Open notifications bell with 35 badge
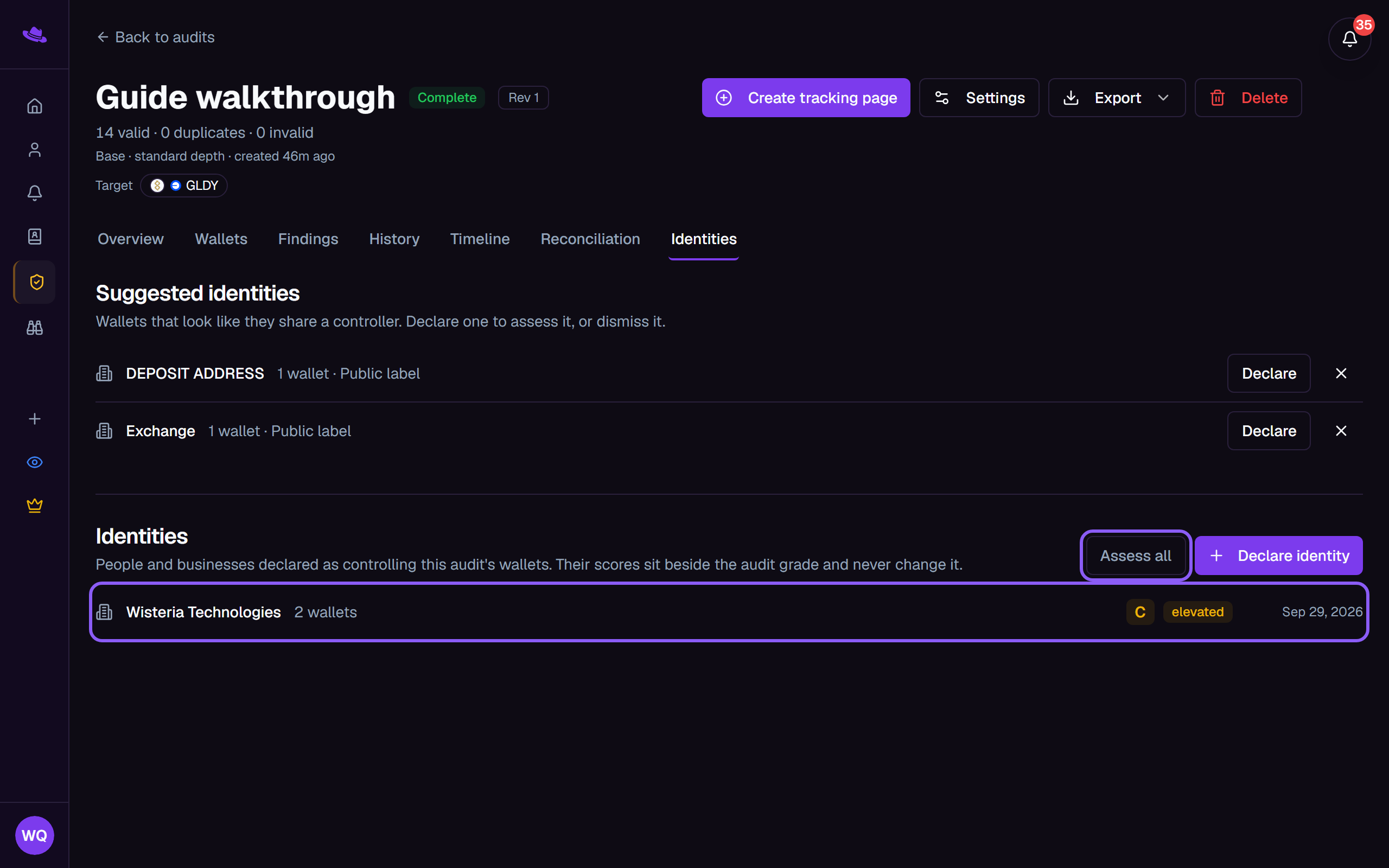This screenshot has width=1389, height=868. 1349,39
